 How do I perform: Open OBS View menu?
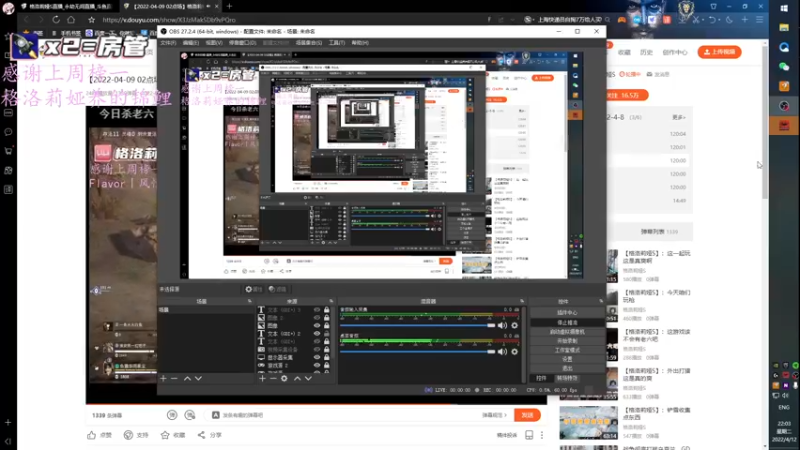point(214,43)
